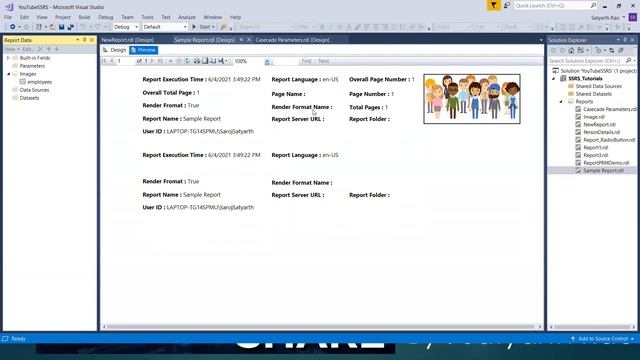640x360 pixels.
Task: Click the employees illustration in the report
Action: pyautogui.click(x=472, y=99)
